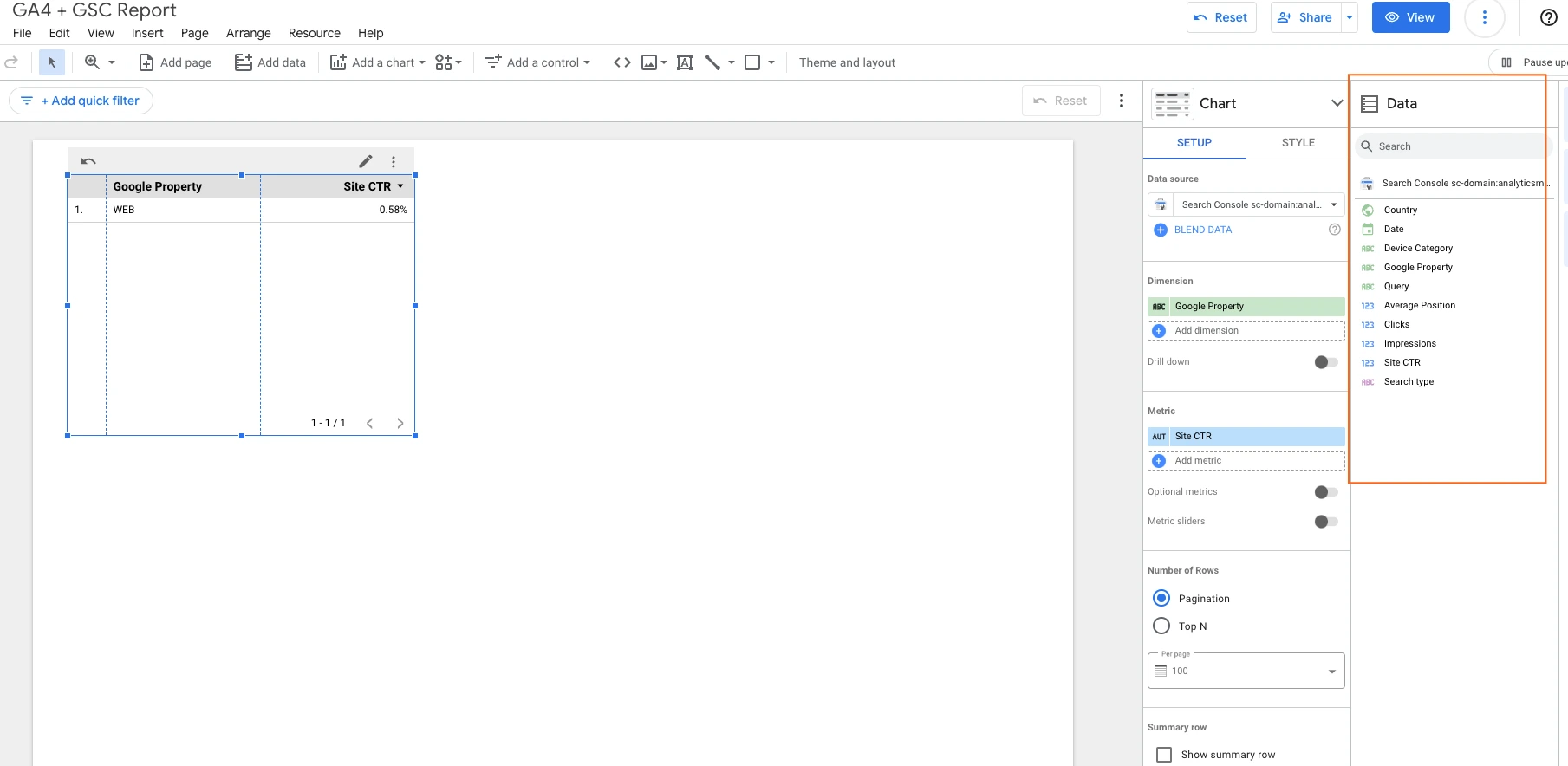This screenshot has height=766, width=1568.
Task: Click BLEND DATA link
Action: (1203, 230)
